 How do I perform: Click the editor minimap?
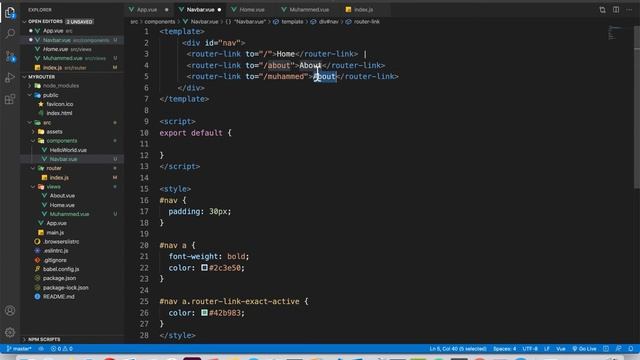tap(616, 33)
